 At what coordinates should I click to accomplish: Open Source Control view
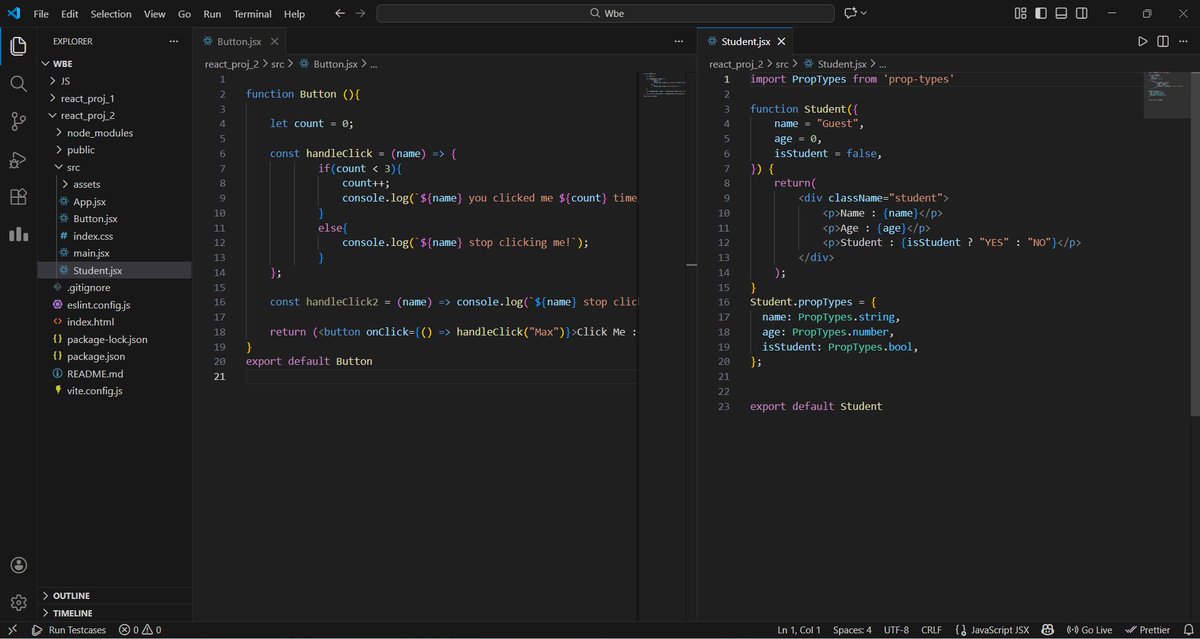point(18,122)
